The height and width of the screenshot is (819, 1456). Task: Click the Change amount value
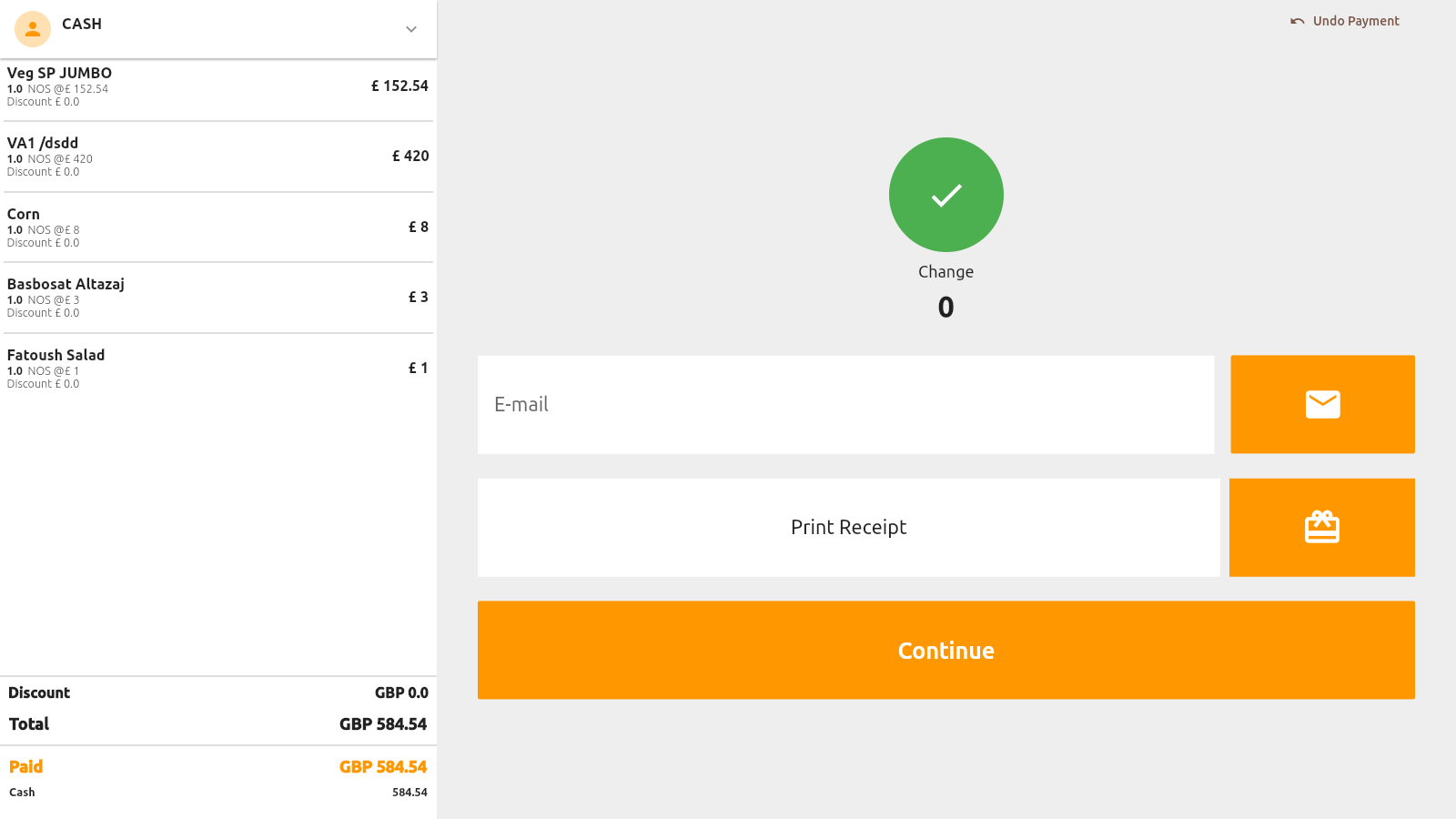945,308
